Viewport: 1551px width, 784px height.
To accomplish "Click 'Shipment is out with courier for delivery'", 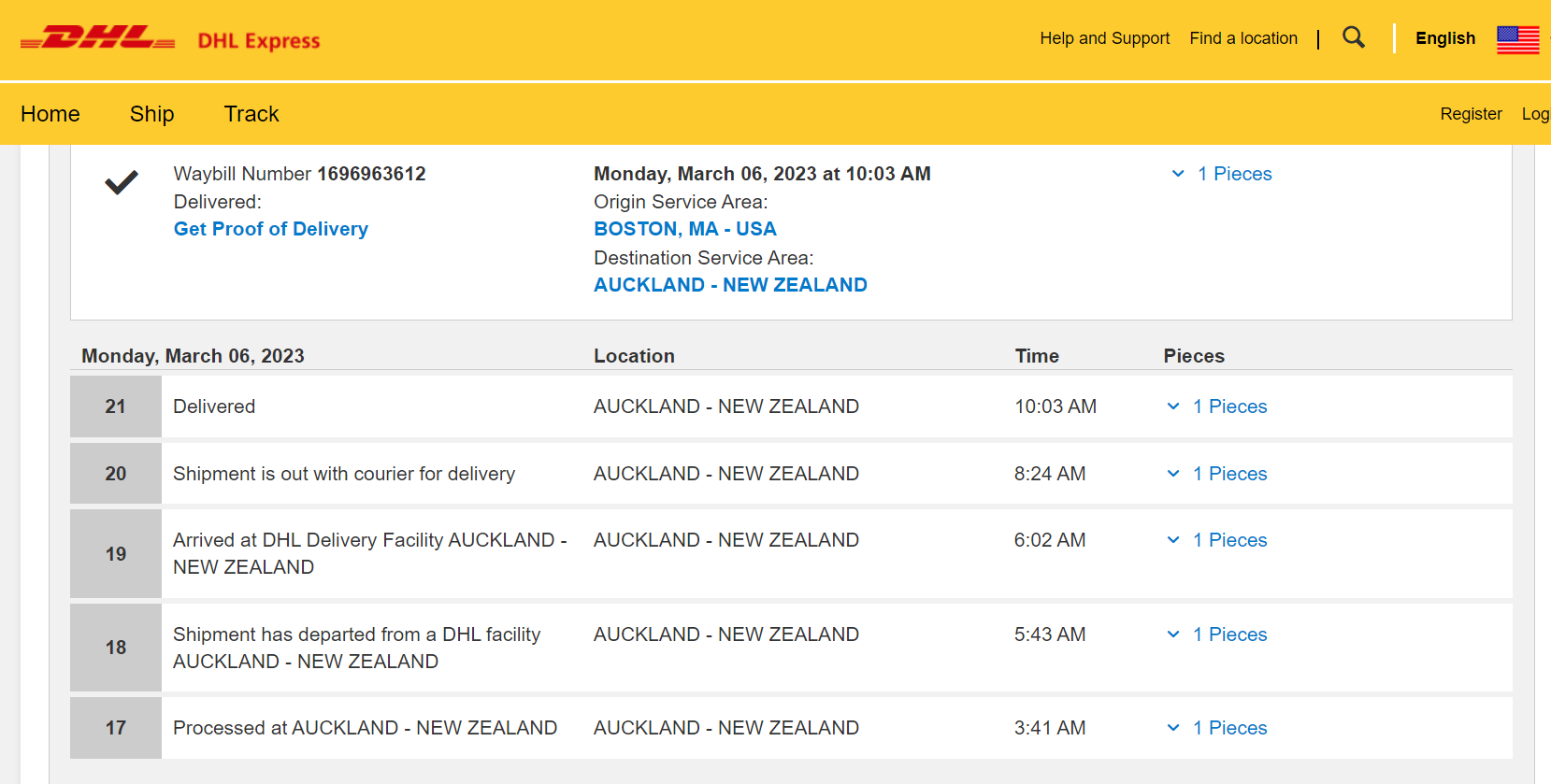I will click(x=344, y=474).
